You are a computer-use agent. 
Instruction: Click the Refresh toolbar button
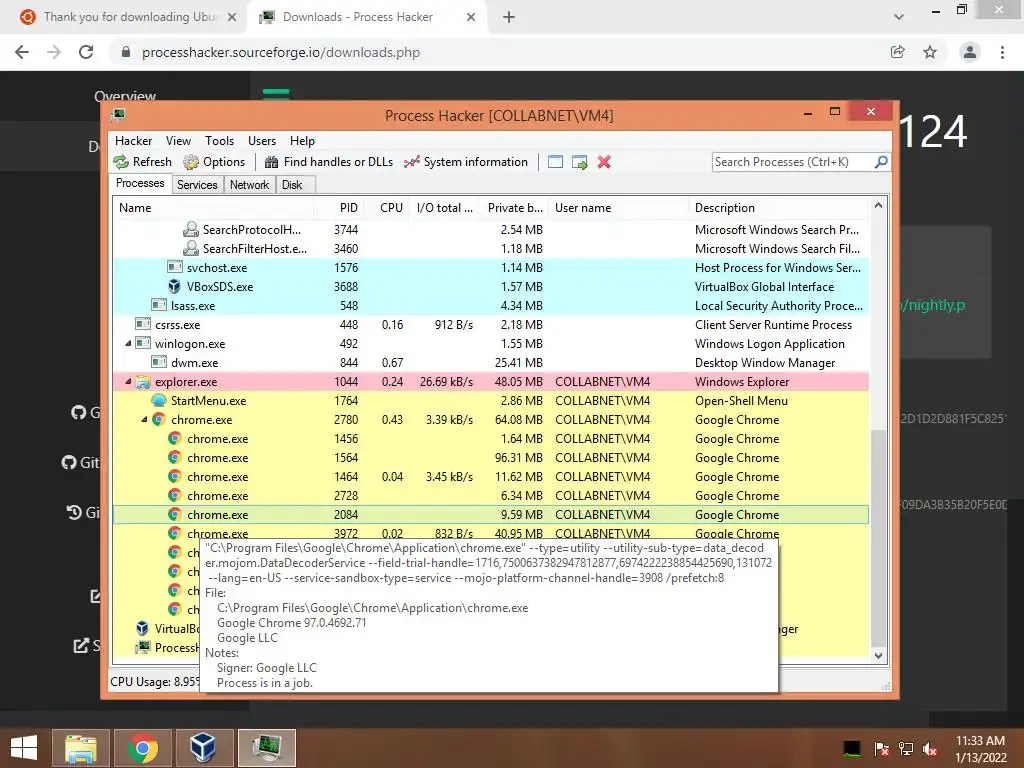point(142,162)
